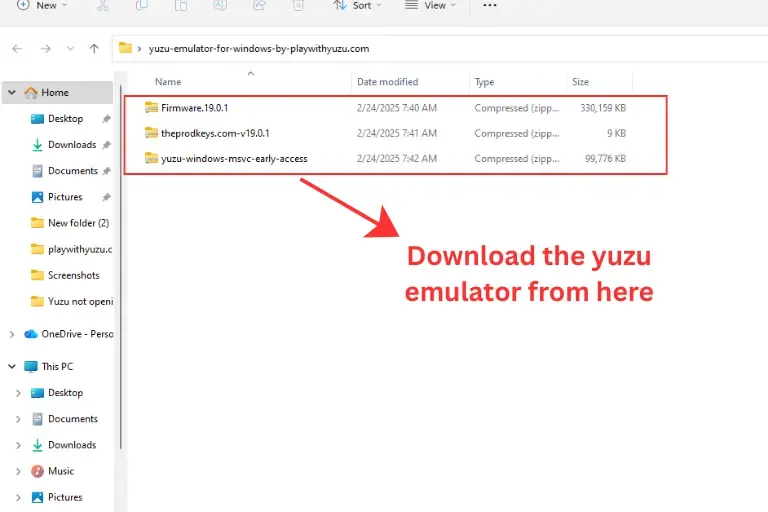This screenshot has width=768, height=512.
Task: Click yuzu-windows-msvc zip folder icon
Action: (x=151, y=158)
